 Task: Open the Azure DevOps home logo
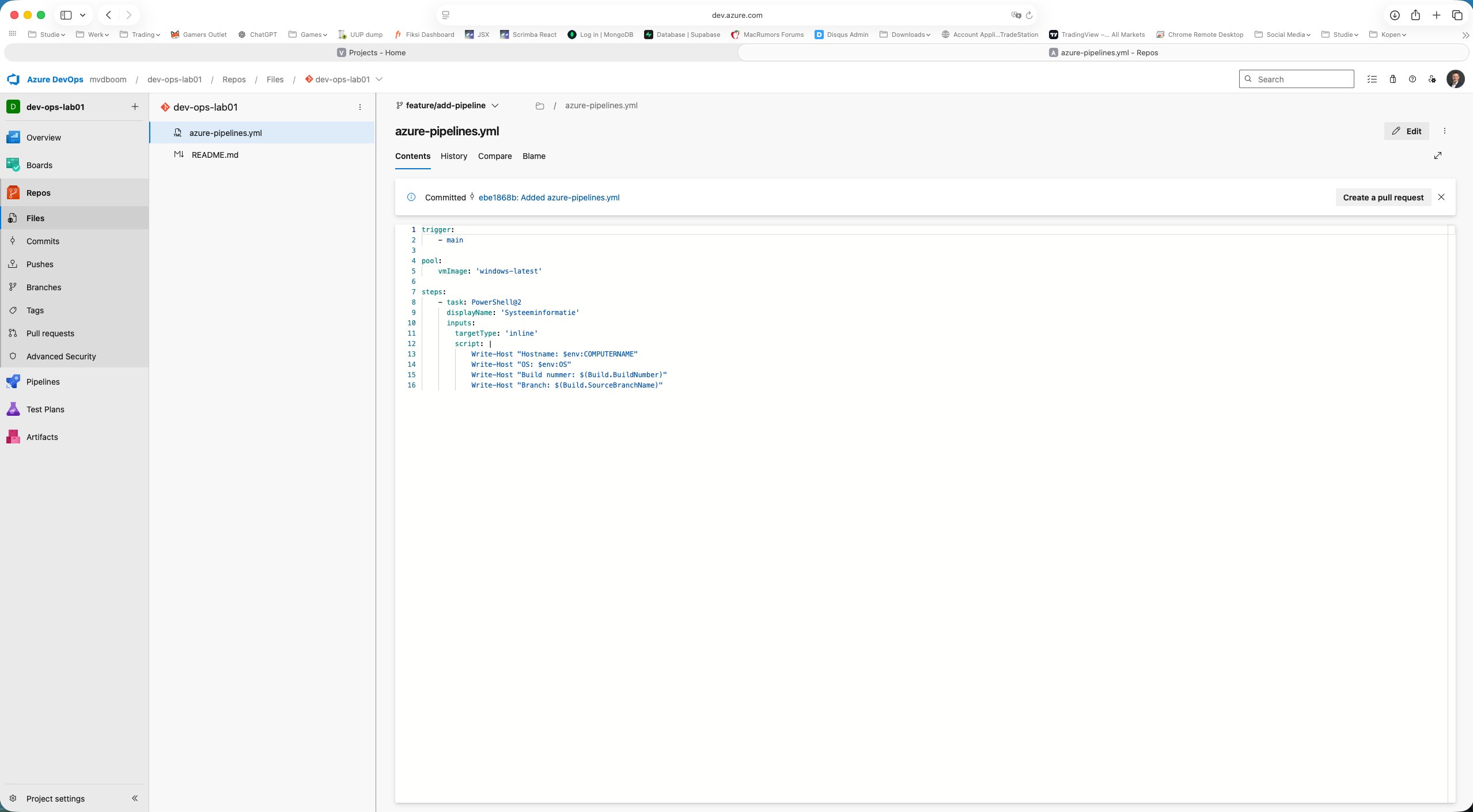click(x=14, y=79)
